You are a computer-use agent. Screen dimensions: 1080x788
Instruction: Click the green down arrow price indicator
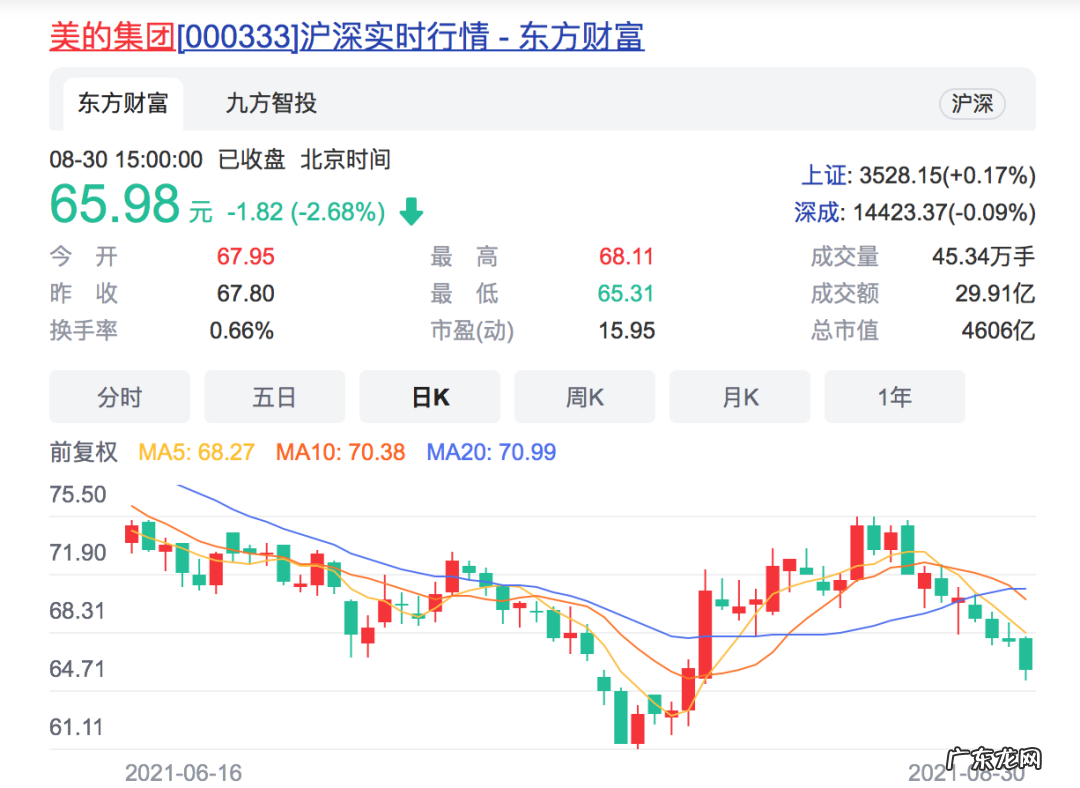click(410, 212)
